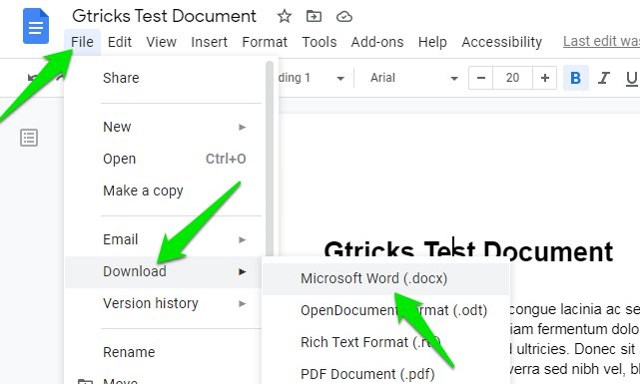Open the Last edit link
640x384 pixels.
point(601,41)
